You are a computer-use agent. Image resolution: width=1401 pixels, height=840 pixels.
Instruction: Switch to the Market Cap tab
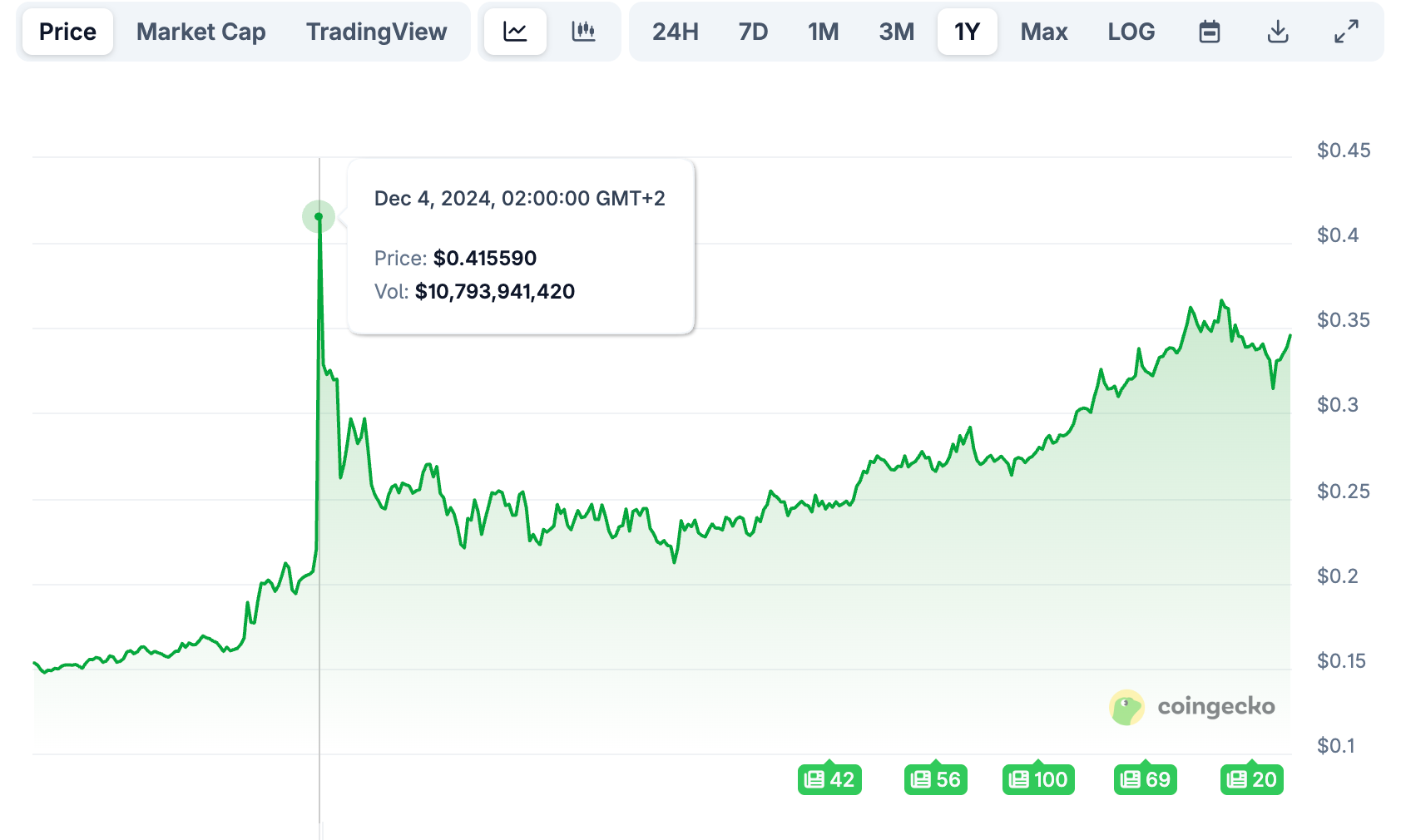click(x=200, y=32)
